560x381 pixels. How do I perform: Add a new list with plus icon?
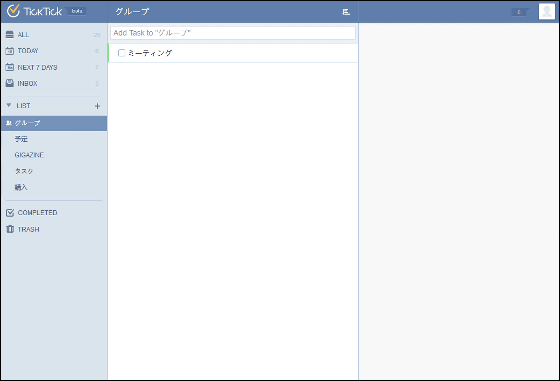[98, 106]
